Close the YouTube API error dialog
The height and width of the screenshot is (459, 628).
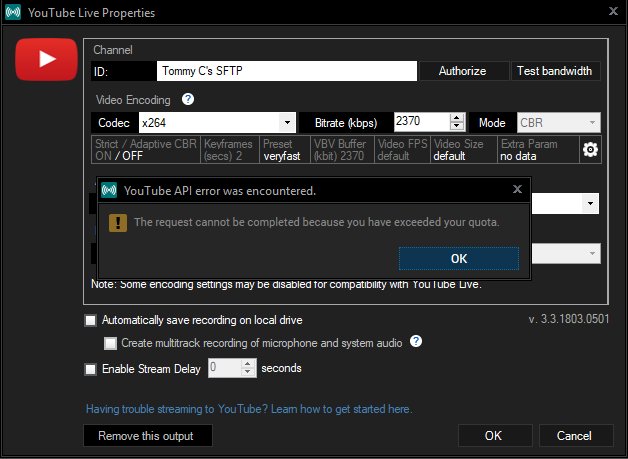click(x=517, y=189)
